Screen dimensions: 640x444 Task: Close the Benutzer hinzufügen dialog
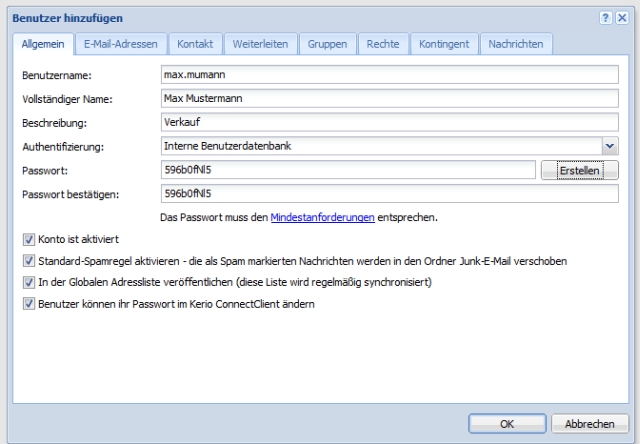pos(622,20)
